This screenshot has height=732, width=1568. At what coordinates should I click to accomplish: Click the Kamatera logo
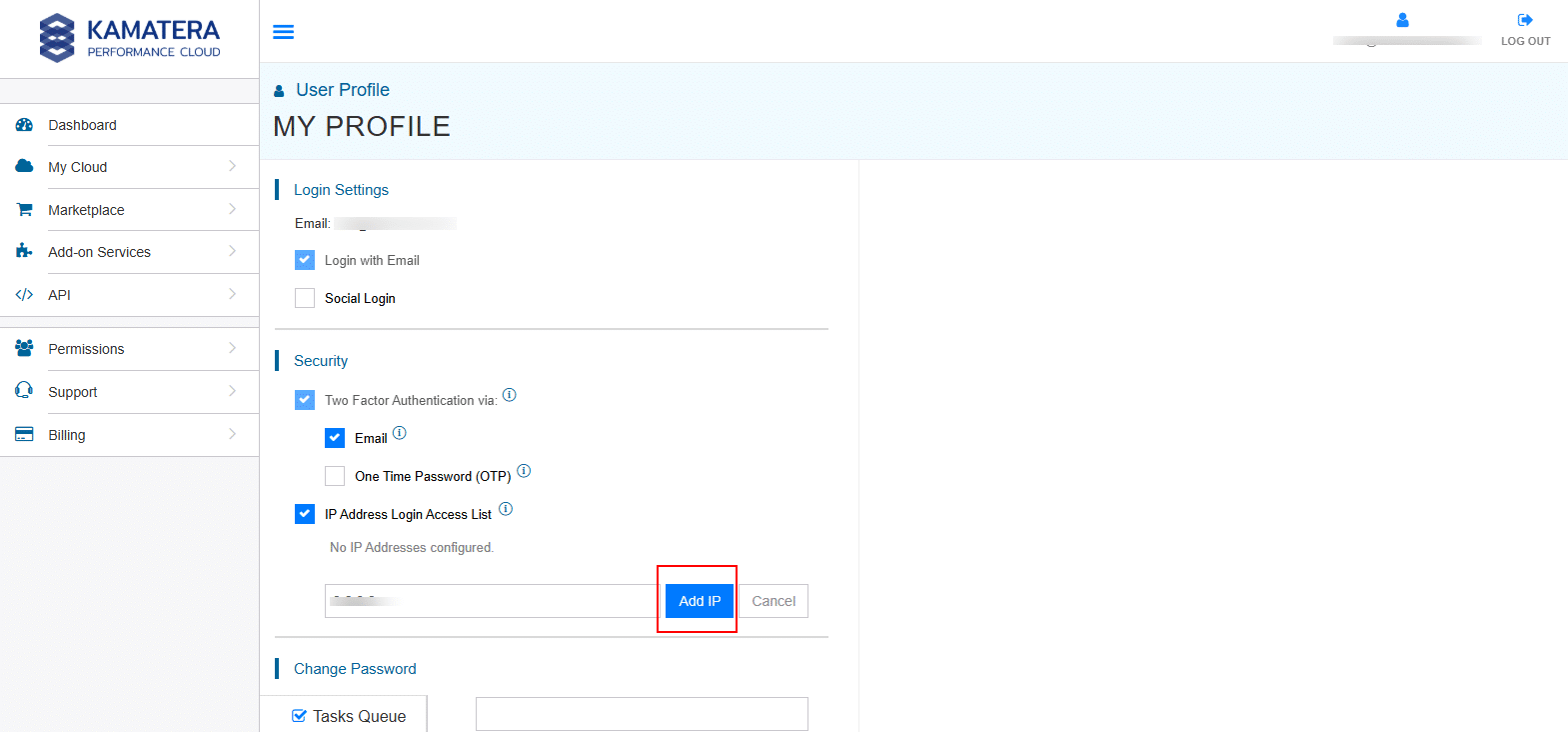click(x=130, y=38)
